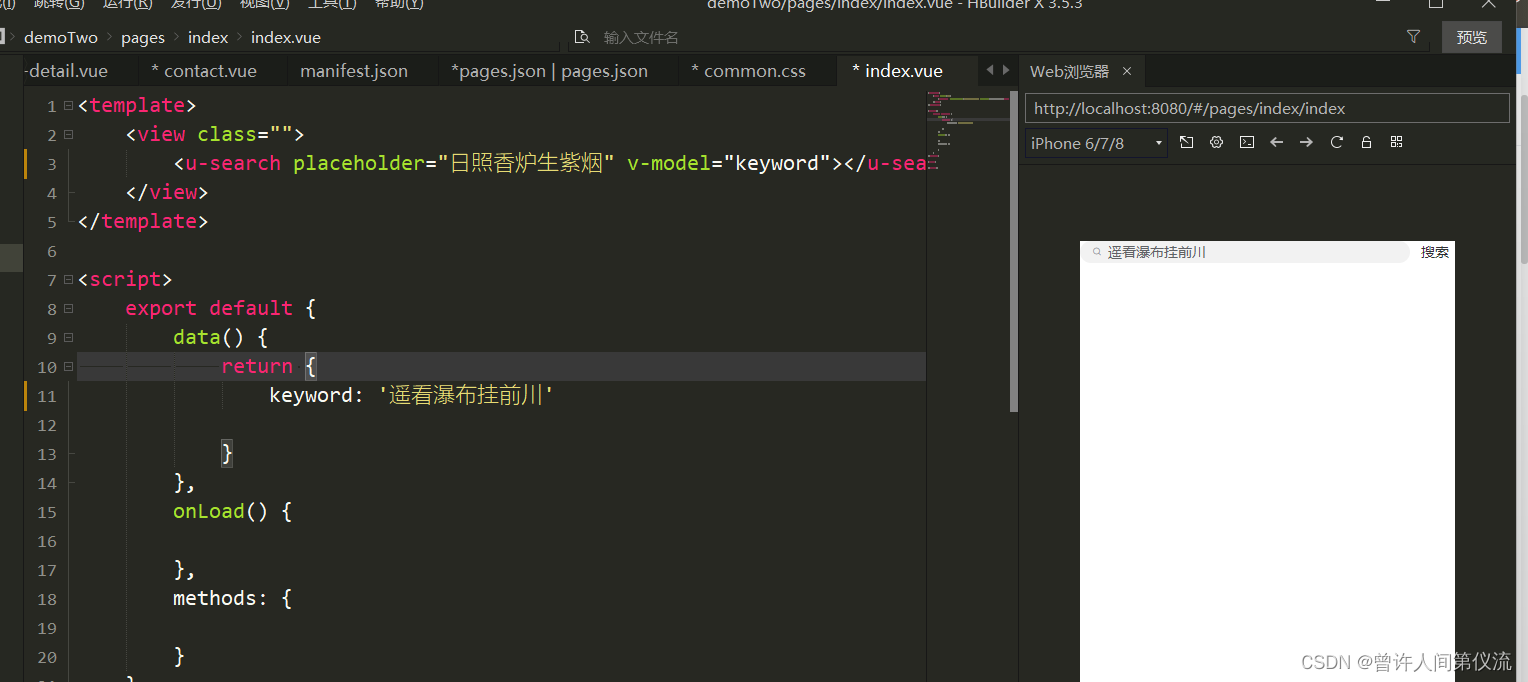Click the 搜索 button in the preview

[1435, 252]
